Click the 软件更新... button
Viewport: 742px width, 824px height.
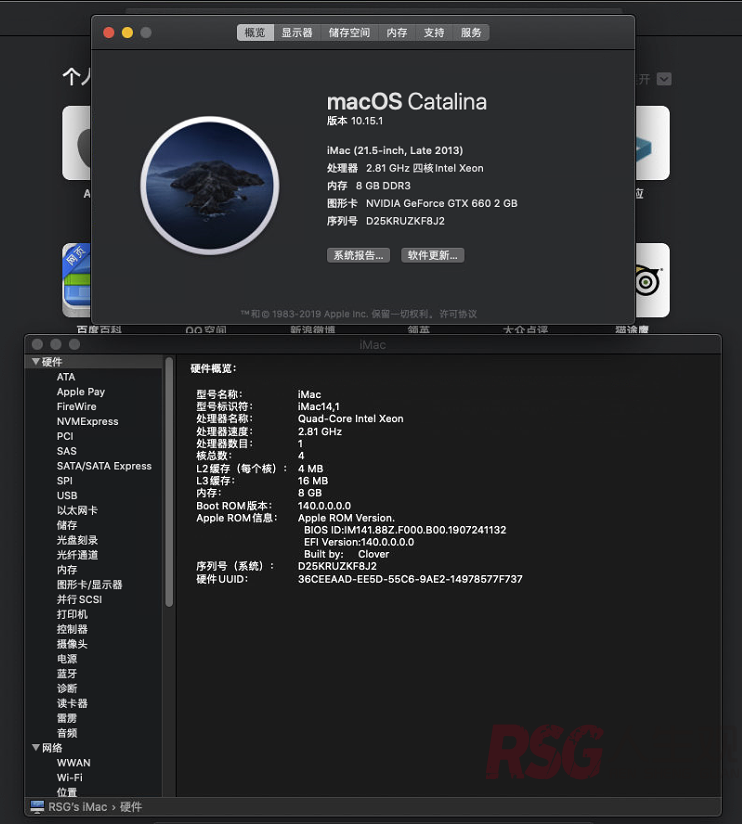(x=432, y=255)
